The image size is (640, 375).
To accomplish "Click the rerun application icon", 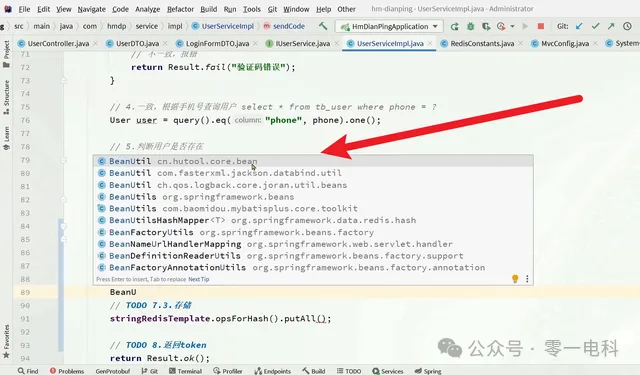I will tap(454, 27).
